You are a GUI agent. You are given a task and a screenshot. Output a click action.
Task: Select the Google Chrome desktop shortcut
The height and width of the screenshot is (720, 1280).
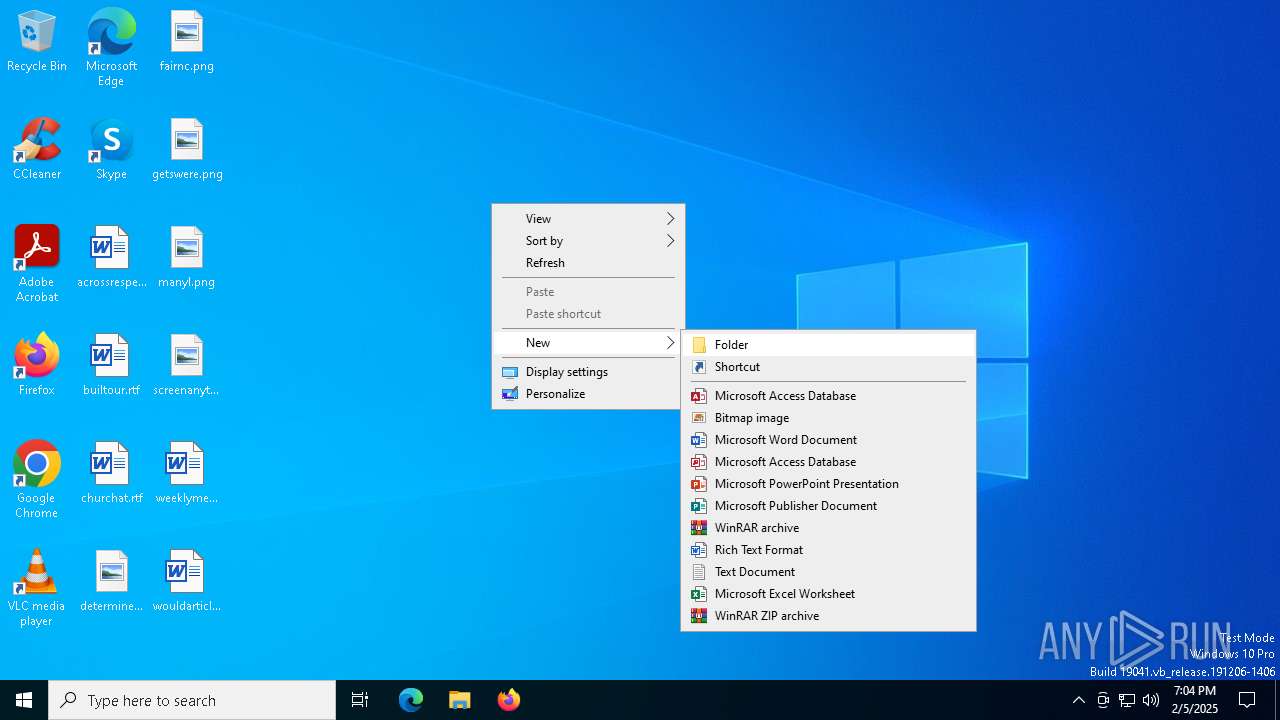37,480
